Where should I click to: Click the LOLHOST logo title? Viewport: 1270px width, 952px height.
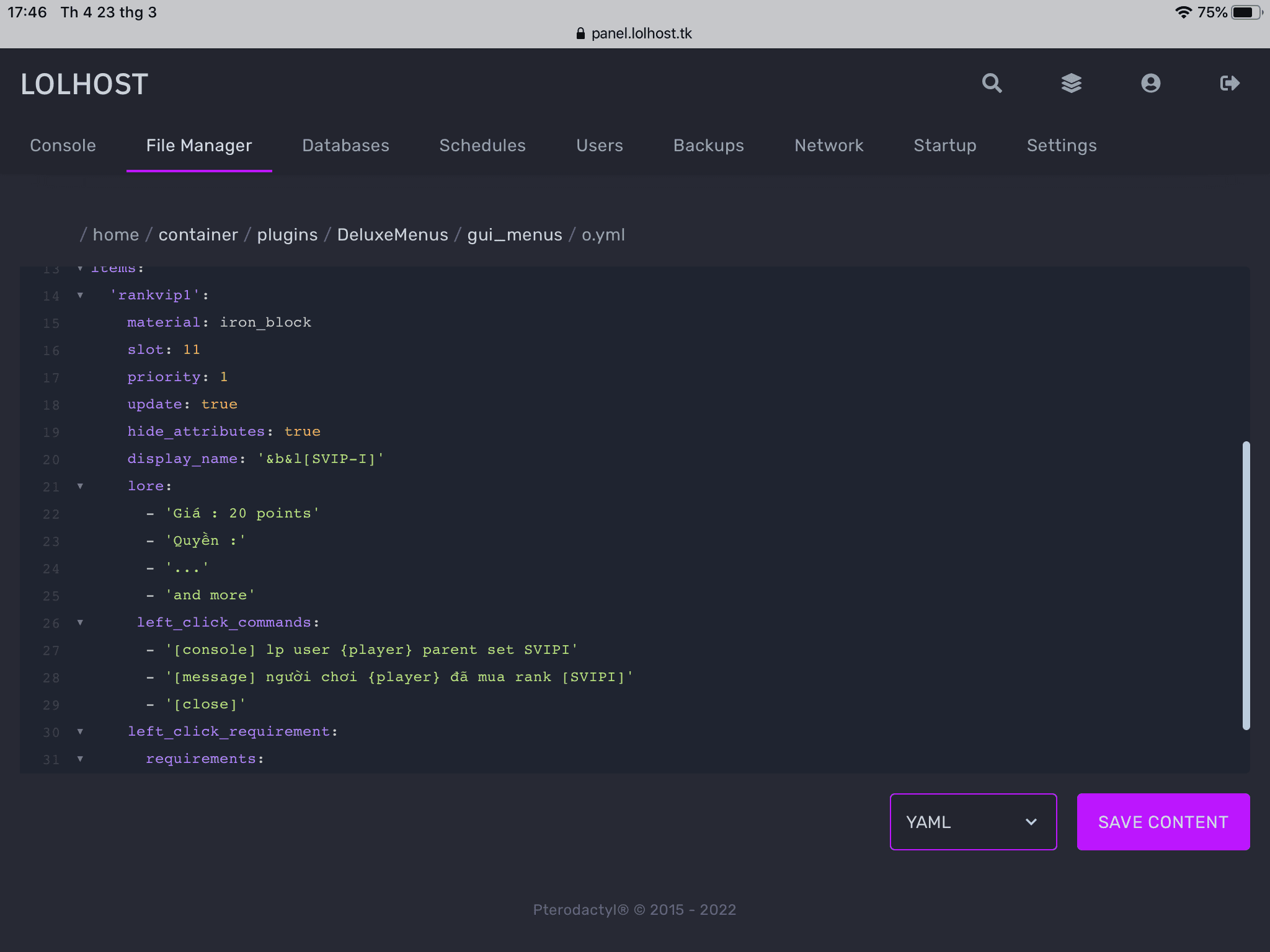(84, 84)
